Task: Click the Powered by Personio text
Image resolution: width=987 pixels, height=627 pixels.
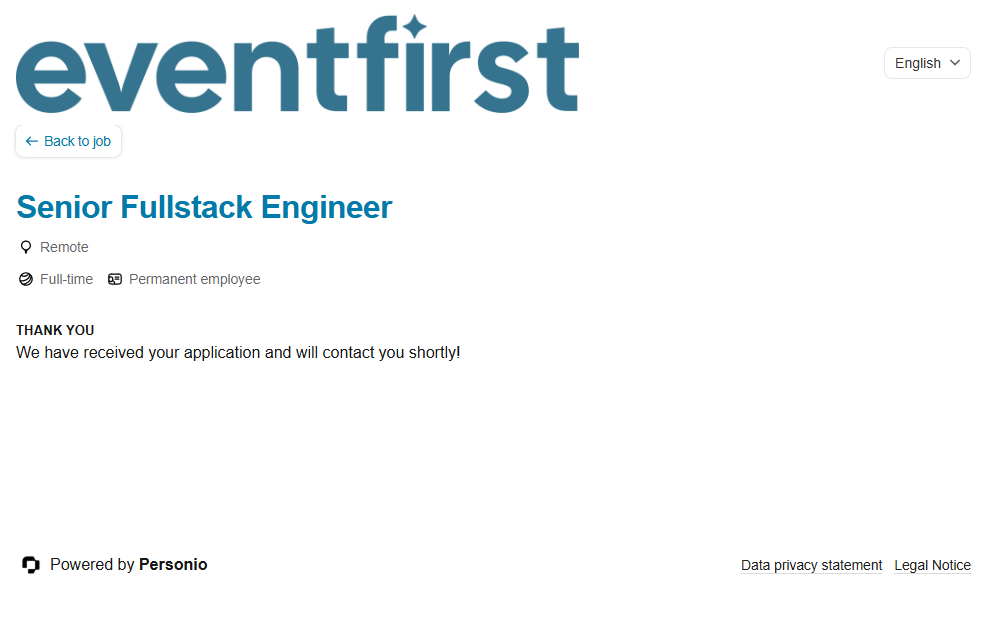Action: 92,565
